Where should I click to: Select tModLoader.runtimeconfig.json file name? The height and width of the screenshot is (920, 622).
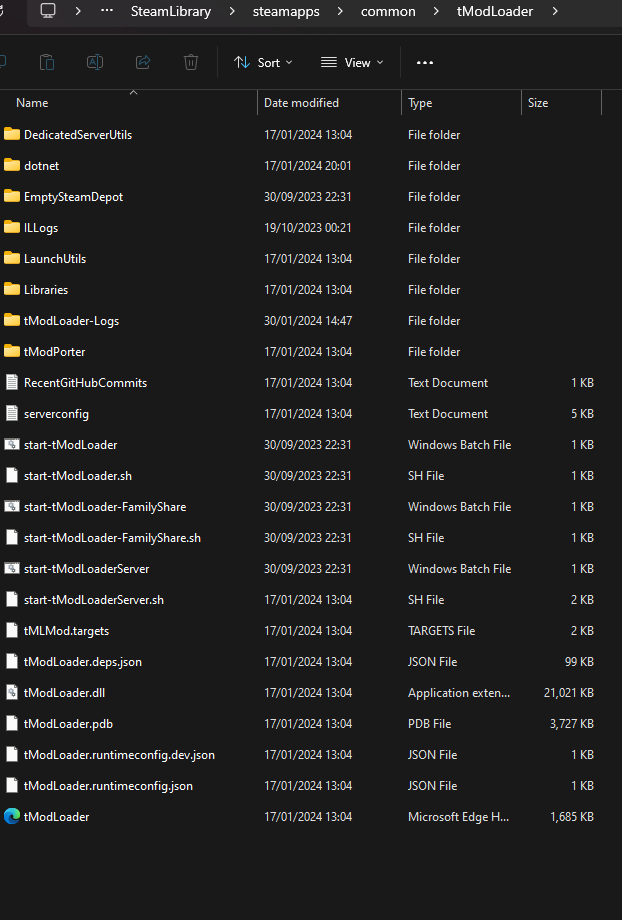click(108, 786)
